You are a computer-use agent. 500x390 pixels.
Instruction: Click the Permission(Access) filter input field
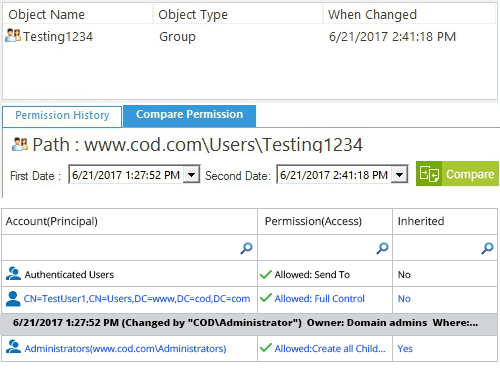tap(325, 248)
